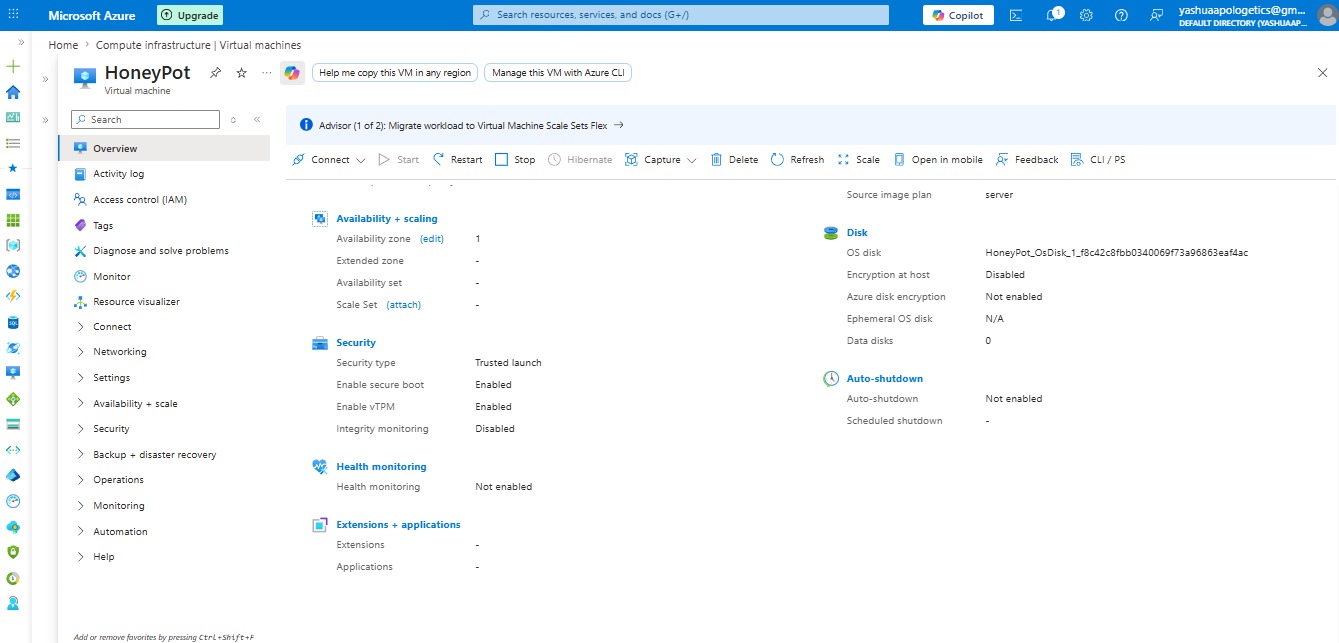Open All services icon in left portal sidebar
1339x643 pixels.
[13, 143]
